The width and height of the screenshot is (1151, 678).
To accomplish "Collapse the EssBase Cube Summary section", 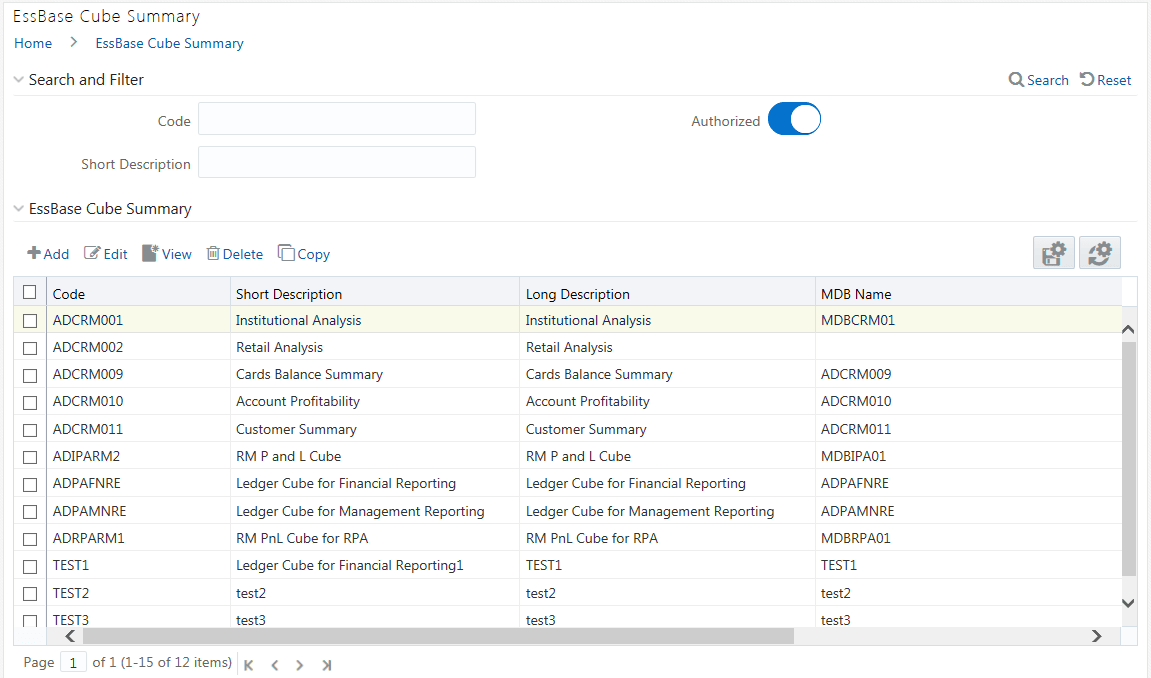I will 19,209.
